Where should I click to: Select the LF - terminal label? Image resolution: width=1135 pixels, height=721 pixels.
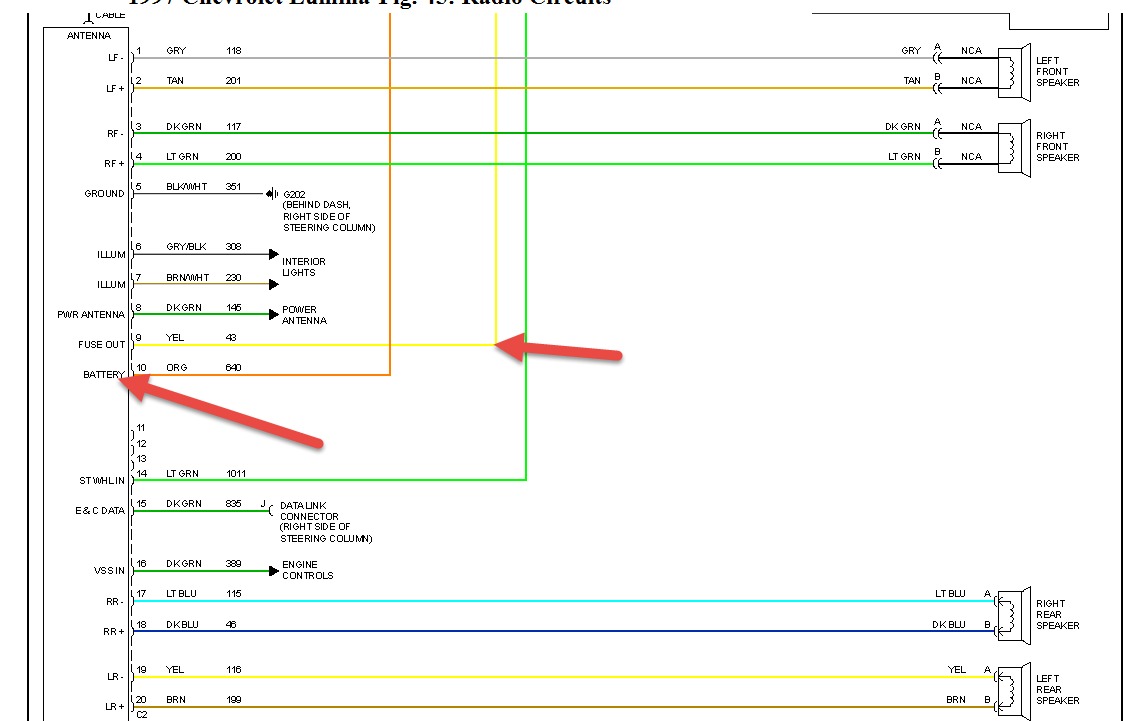[x=116, y=57]
